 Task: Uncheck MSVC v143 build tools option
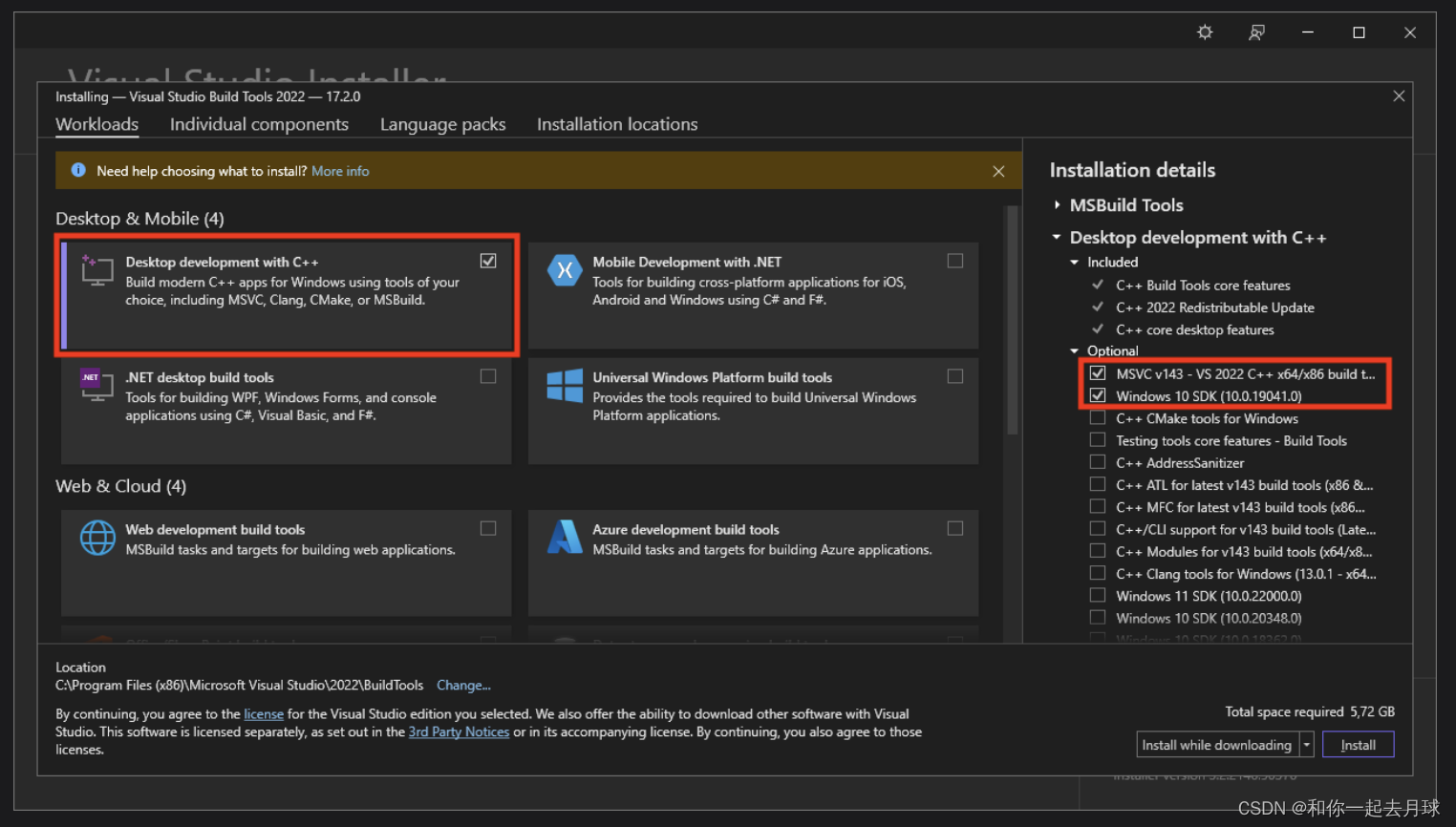(1098, 373)
